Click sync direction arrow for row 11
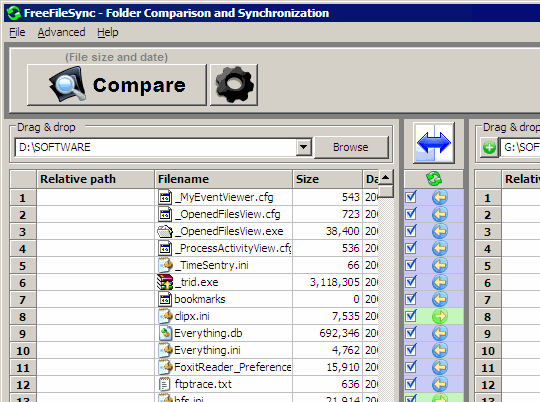This screenshot has width=540, height=402. pos(440,367)
